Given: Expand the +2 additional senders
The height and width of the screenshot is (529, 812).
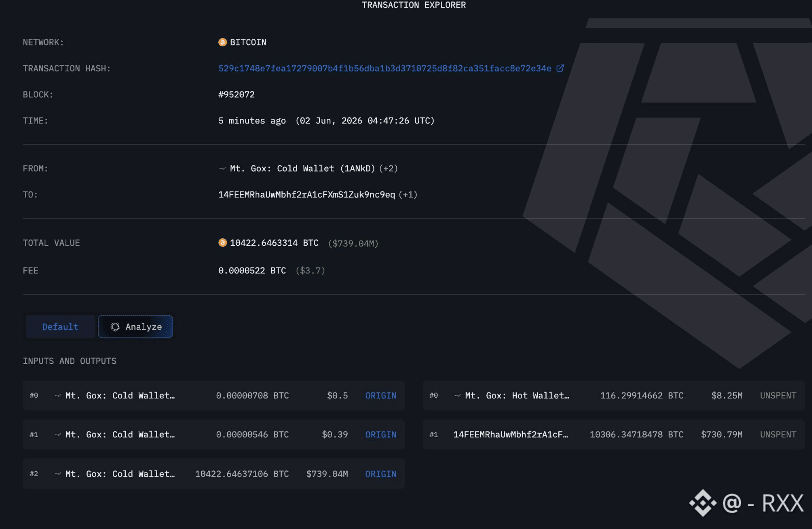Looking at the screenshot, I should [388, 168].
